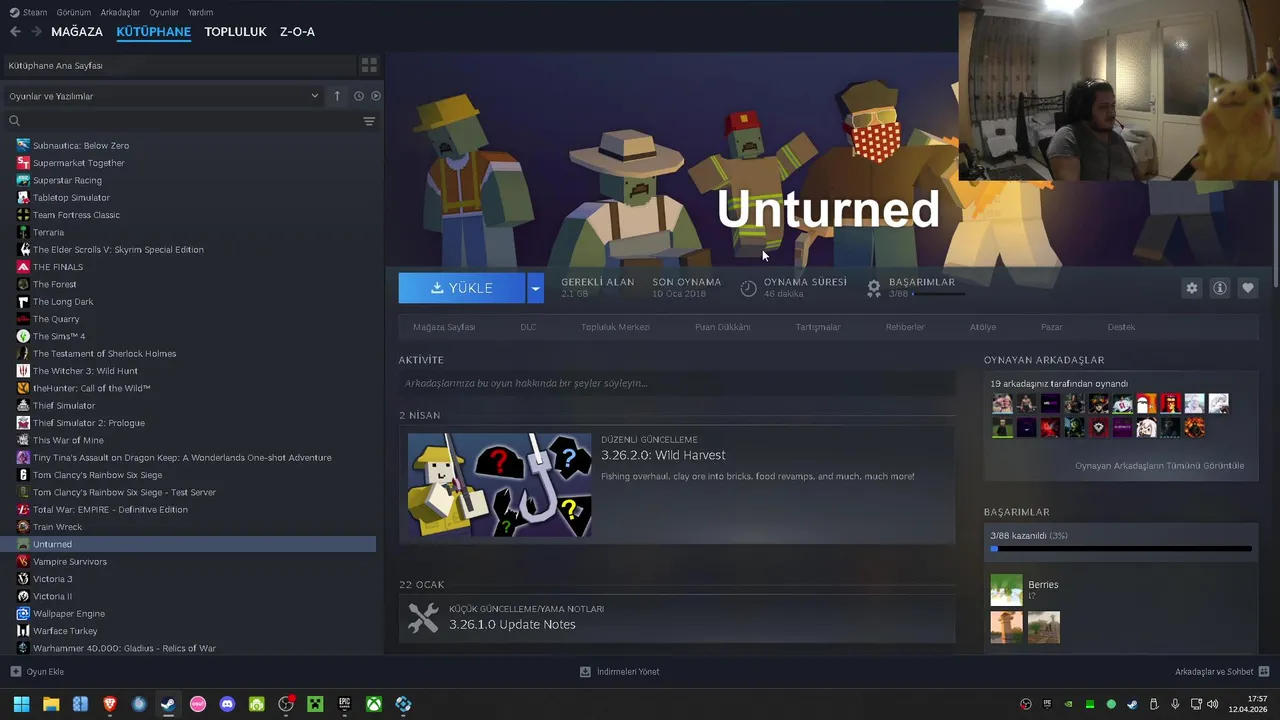Screen dimensions: 1280x720
Task: Open the Oyunlar menu
Action: click(164, 12)
